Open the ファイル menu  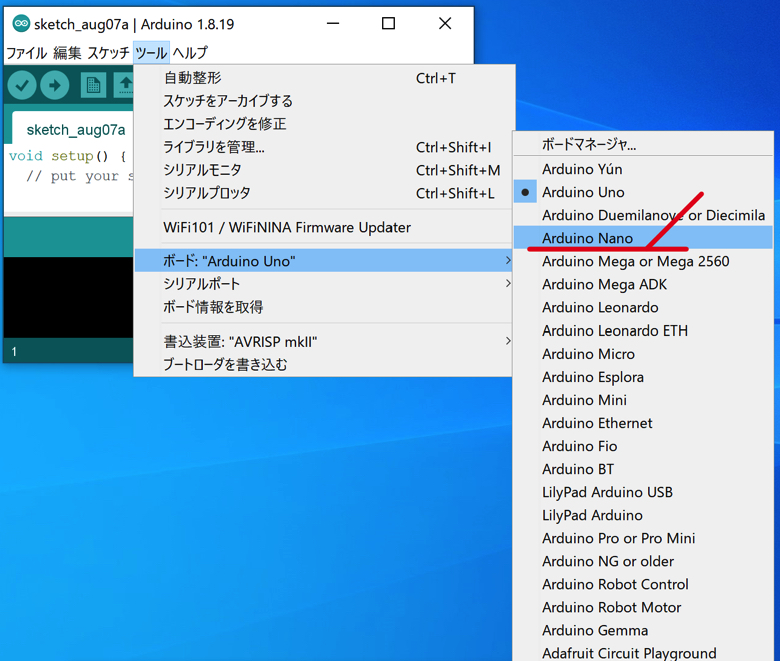click(x=26, y=52)
